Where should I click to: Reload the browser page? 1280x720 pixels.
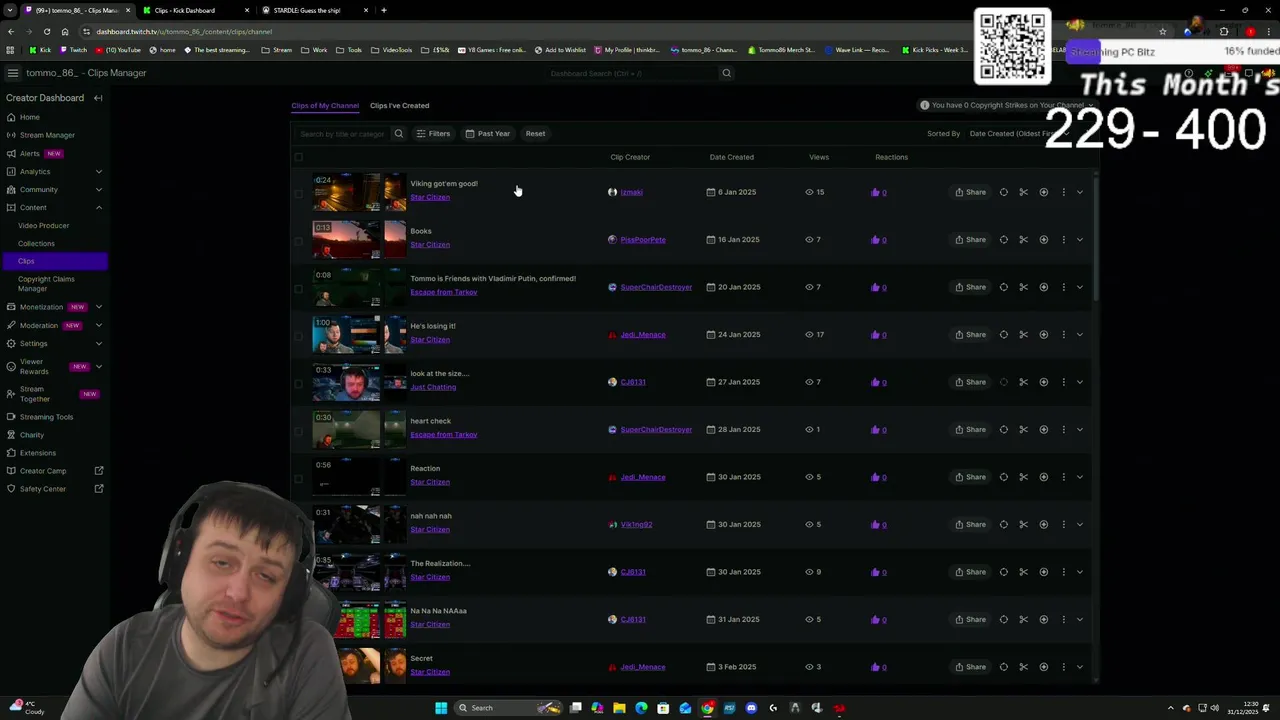click(x=46, y=31)
